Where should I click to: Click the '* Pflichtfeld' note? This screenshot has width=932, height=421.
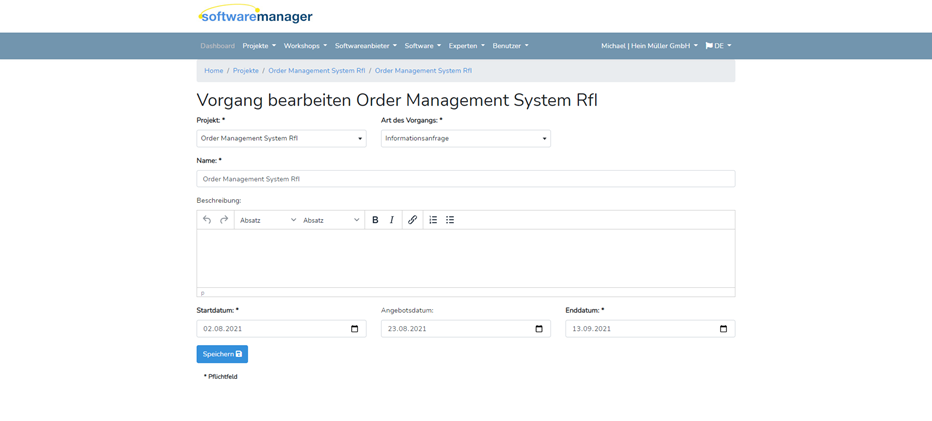[221, 376]
